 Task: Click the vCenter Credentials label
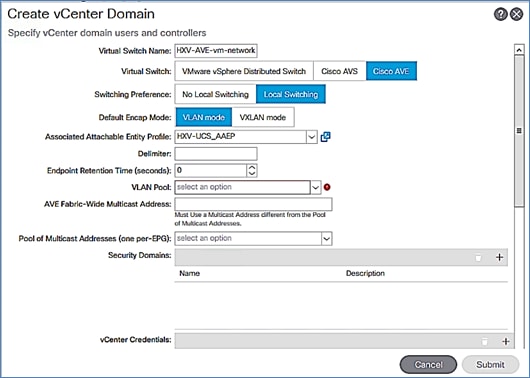136,339
